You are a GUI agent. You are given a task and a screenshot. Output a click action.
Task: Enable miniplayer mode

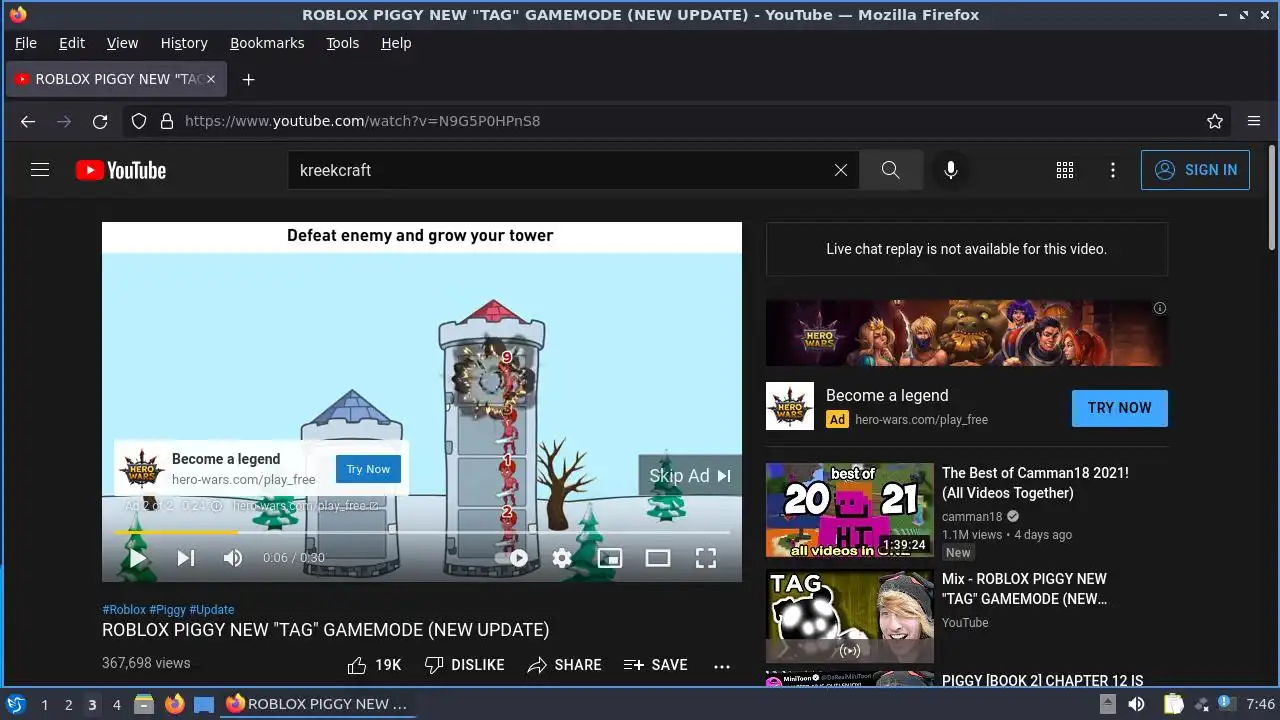tap(610, 558)
